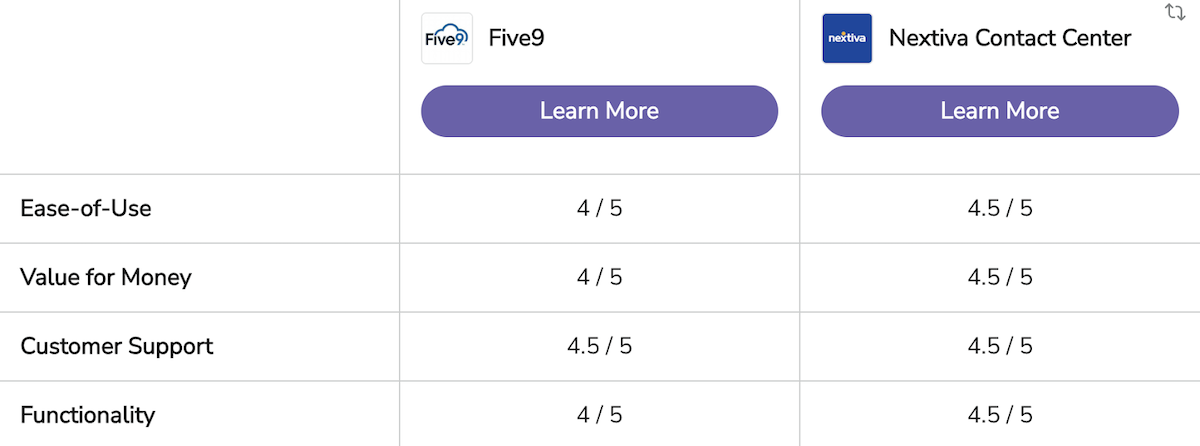Select Nextiva Ease-of-Use rating 4.5 / 5
Screen dimensions: 1200x446
point(1000,209)
